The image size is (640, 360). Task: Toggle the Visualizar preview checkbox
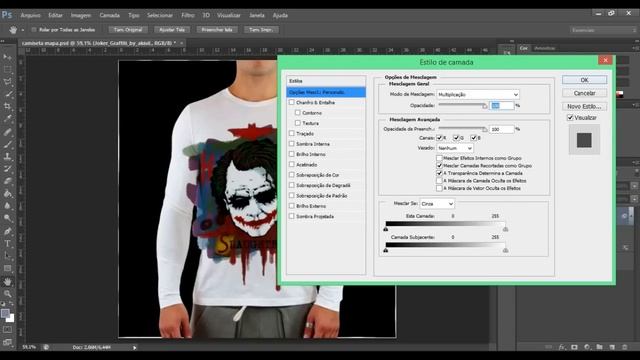pyautogui.click(x=570, y=118)
